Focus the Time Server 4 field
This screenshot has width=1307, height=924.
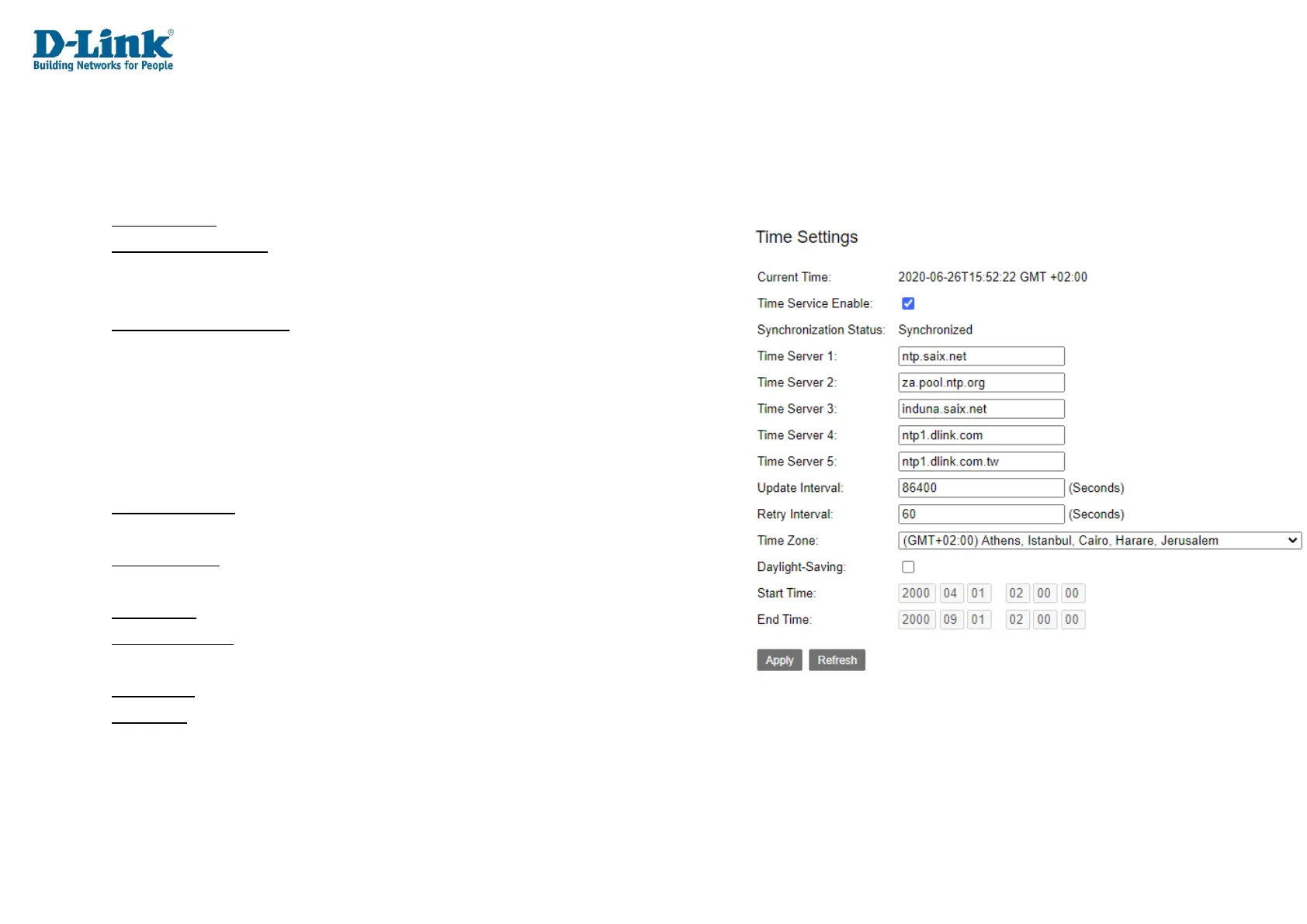(x=981, y=435)
